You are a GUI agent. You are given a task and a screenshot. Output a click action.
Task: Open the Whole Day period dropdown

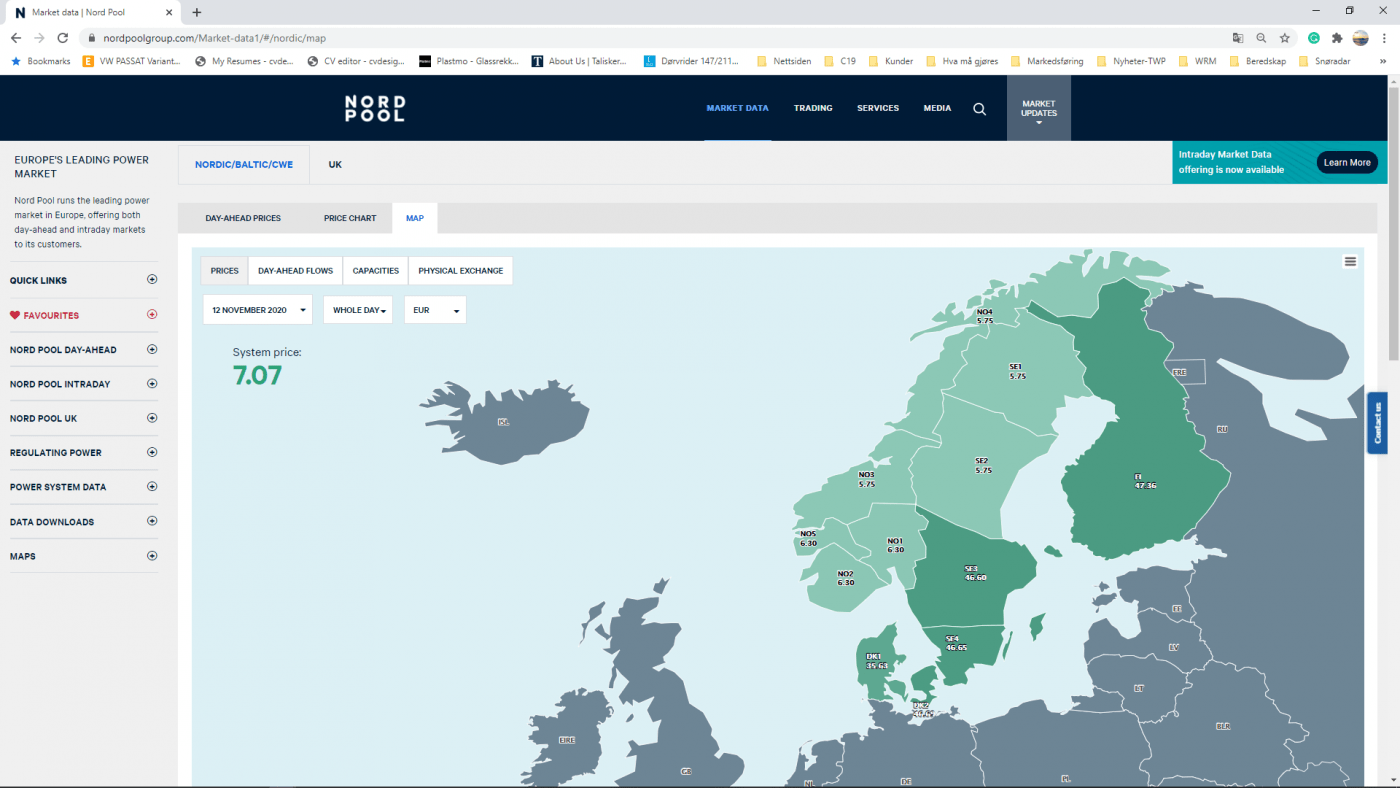pos(358,310)
